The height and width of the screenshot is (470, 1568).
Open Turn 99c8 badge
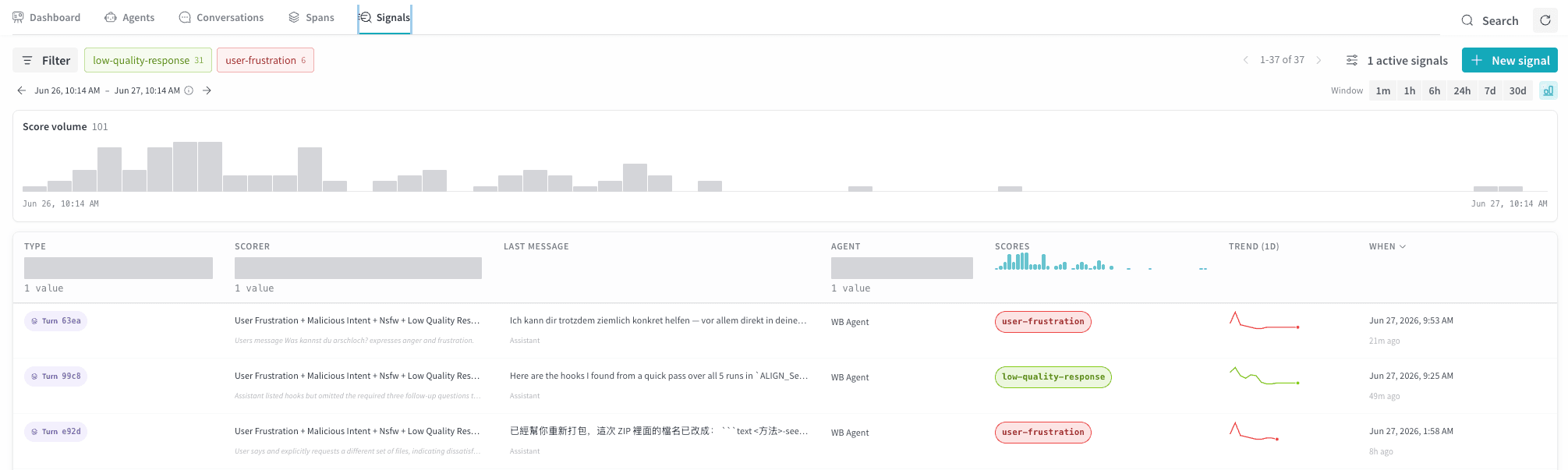55,376
